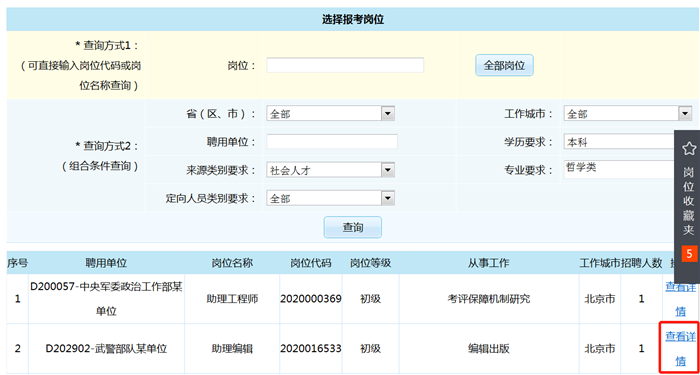Click the 查询 search button
This screenshot has height=375, width=700.
(353, 227)
